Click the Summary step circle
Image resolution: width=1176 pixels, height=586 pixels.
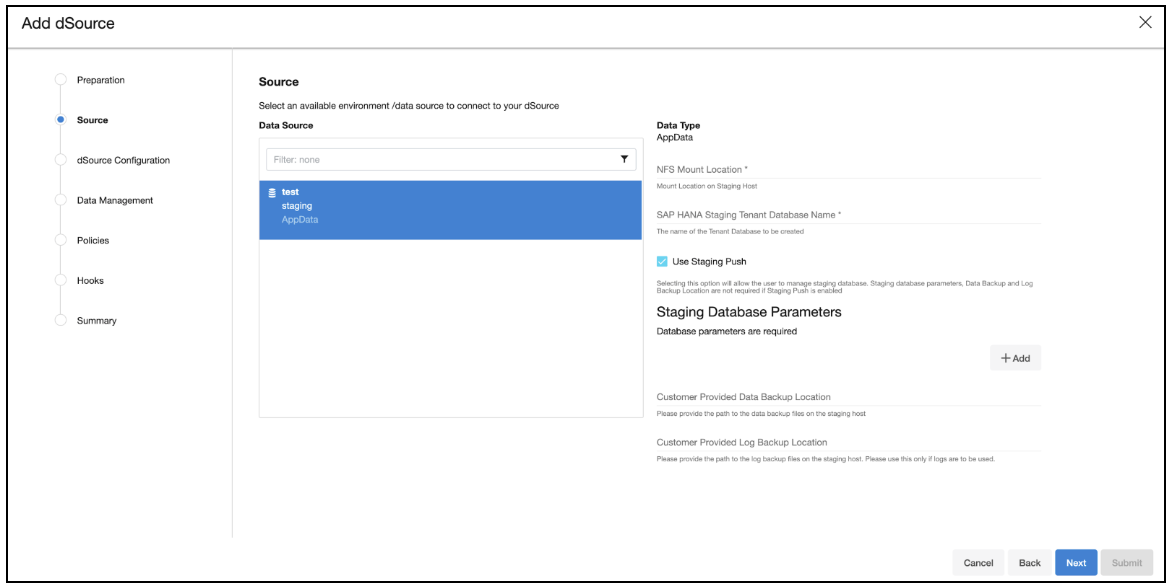coord(62,320)
